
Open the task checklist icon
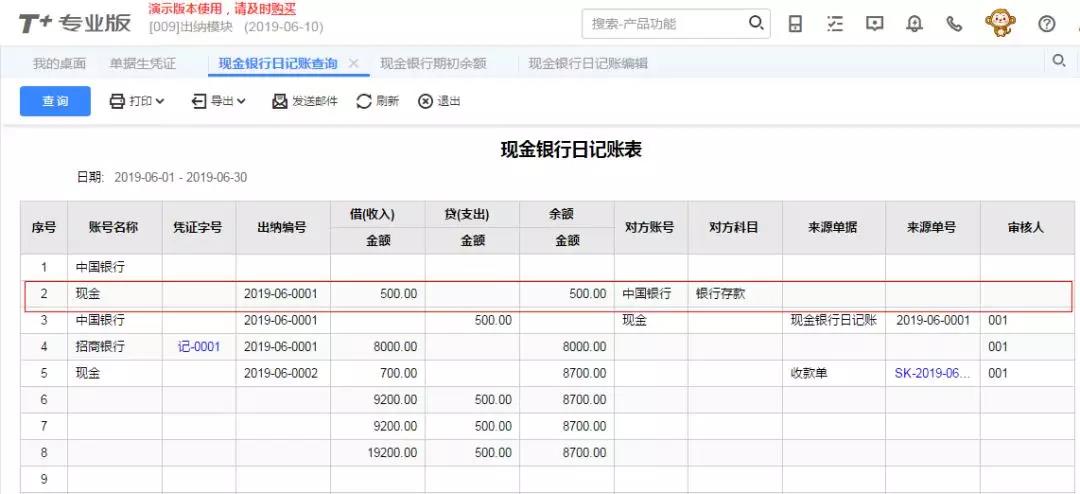(835, 24)
